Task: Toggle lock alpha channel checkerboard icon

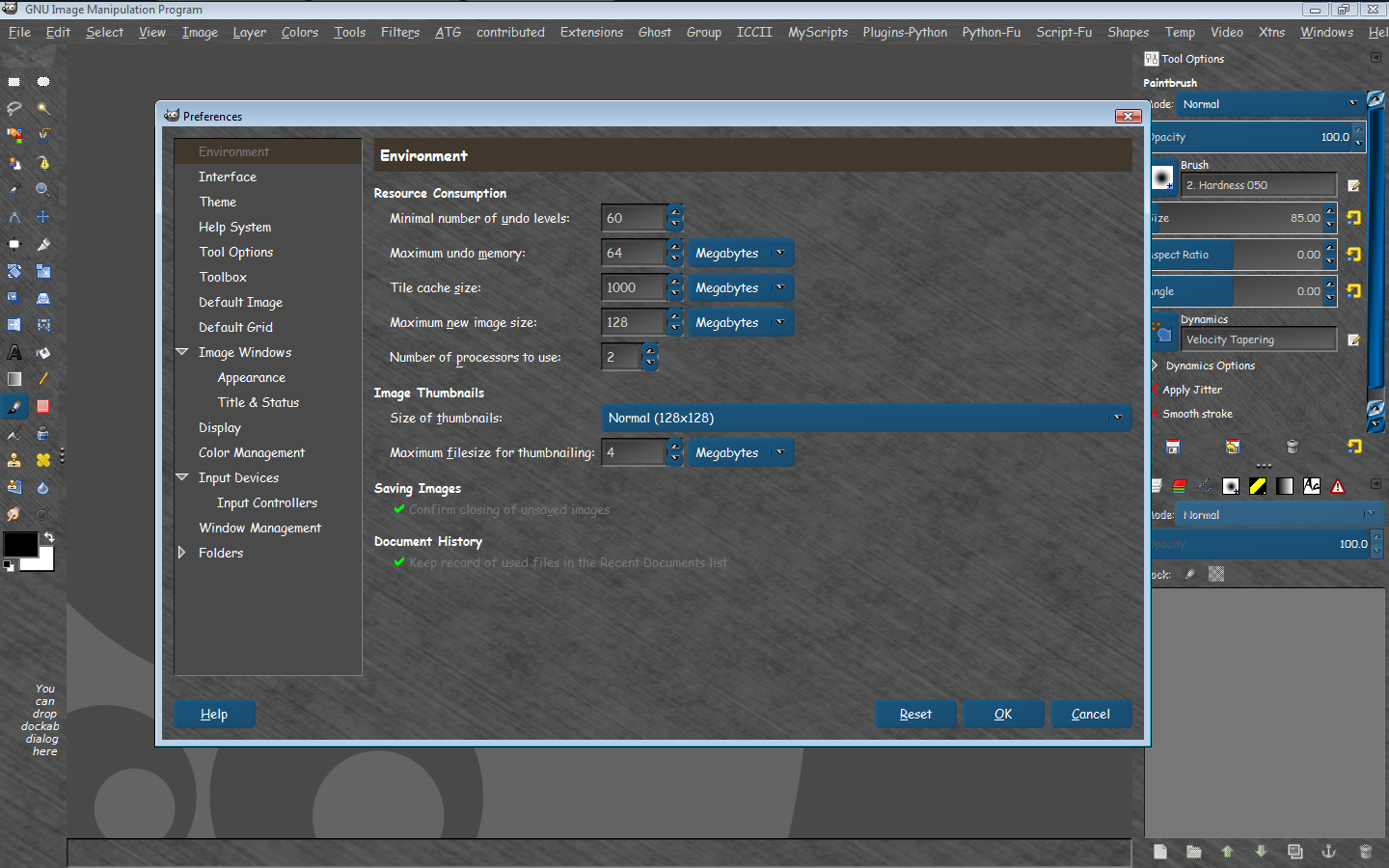Action: [1216, 575]
